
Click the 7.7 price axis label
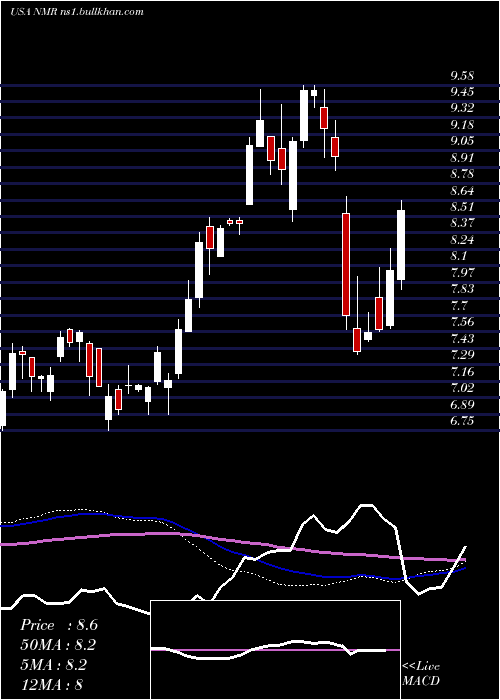(x=459, y=305)
